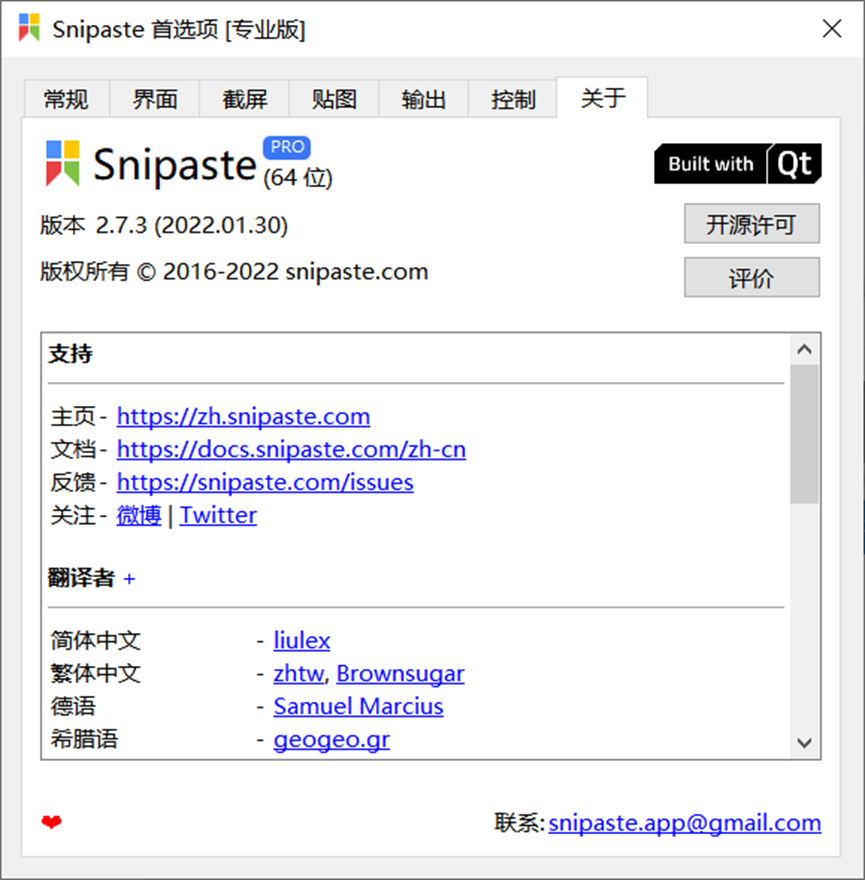Click the red heart icon

coord(50,822)
